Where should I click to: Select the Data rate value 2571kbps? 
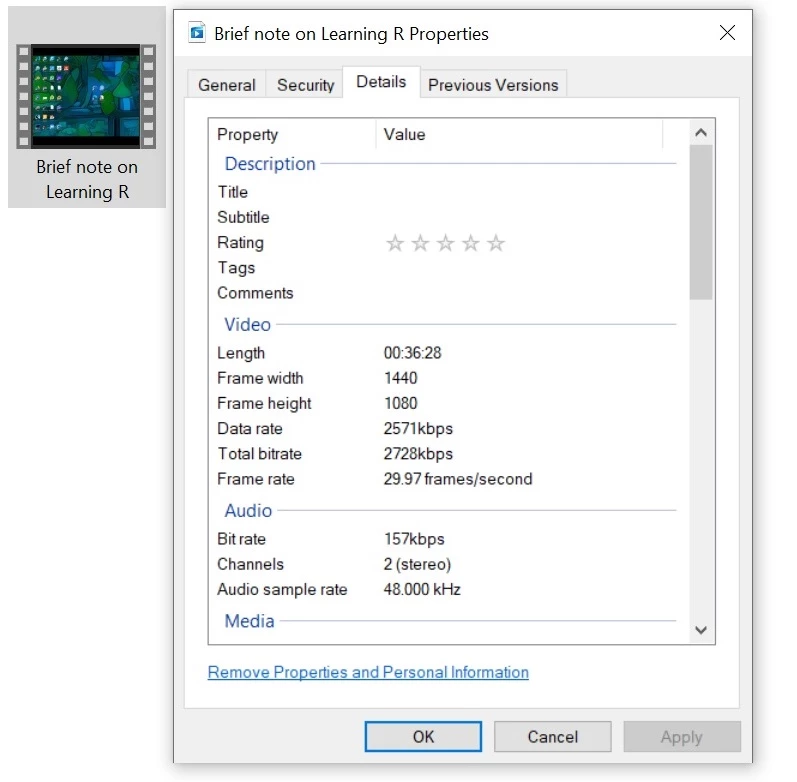(418, 429)
